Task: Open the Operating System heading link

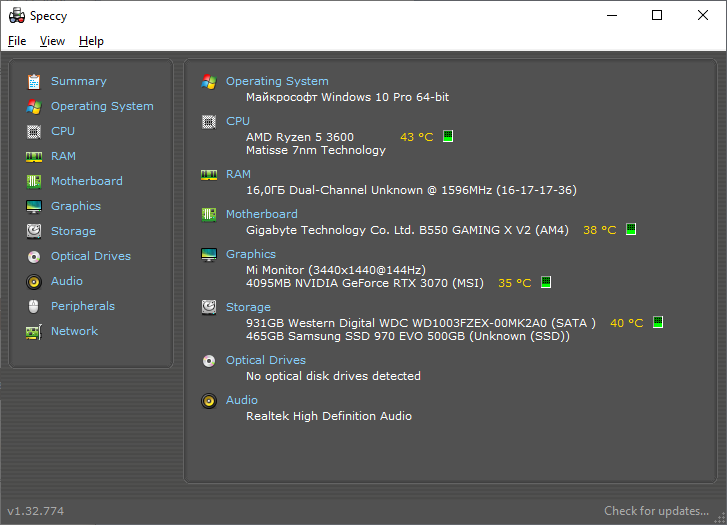Action: [277, 81]
